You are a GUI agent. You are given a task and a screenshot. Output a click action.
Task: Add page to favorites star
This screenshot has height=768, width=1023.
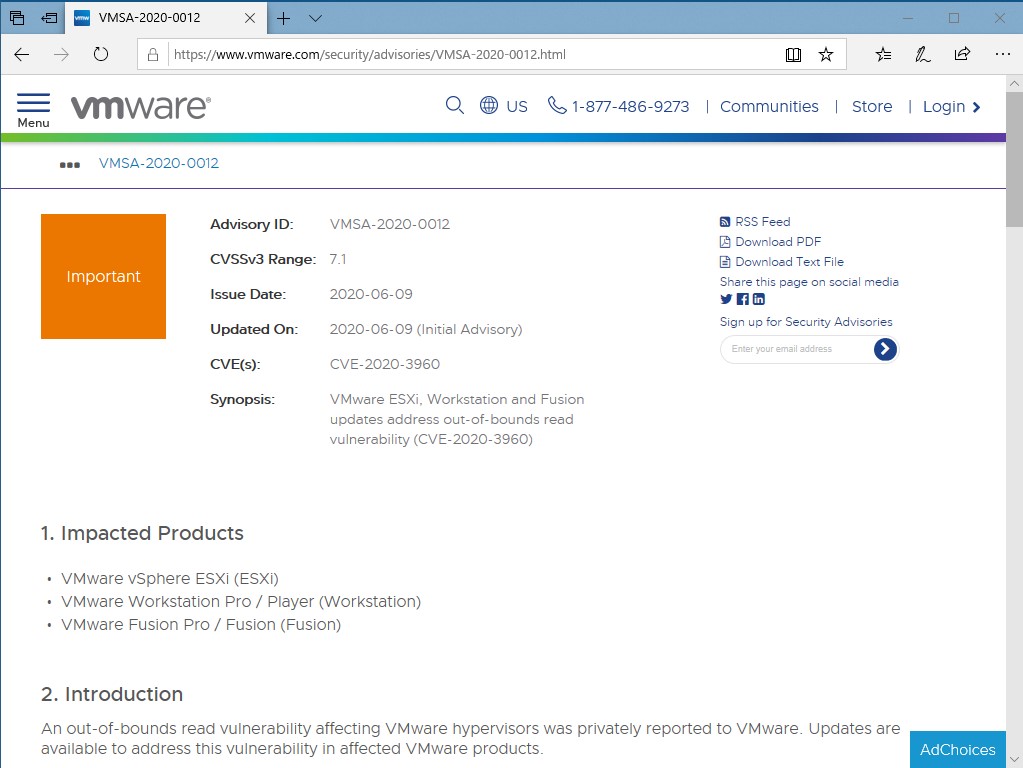[x=826, y=55]
